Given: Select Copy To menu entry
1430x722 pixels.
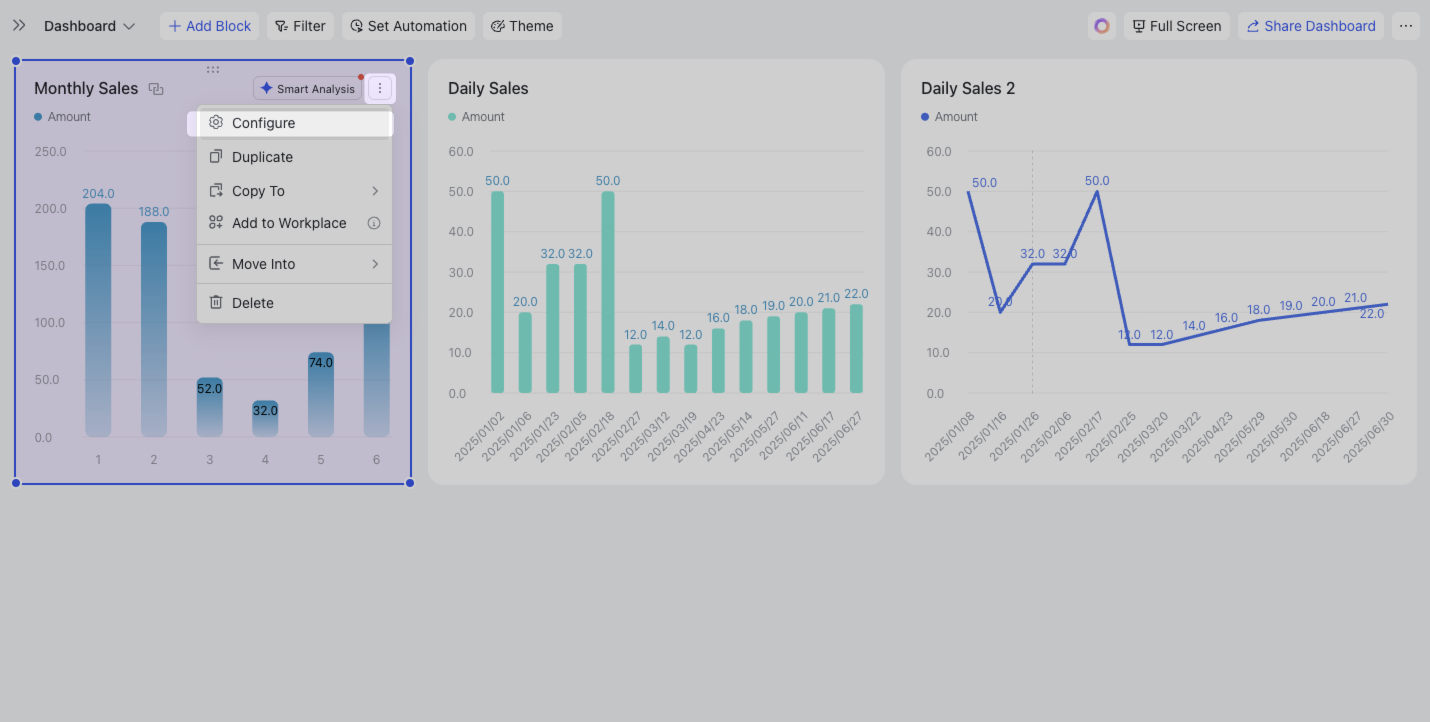Looking at the screenshot, I should (x=294, y=191).
